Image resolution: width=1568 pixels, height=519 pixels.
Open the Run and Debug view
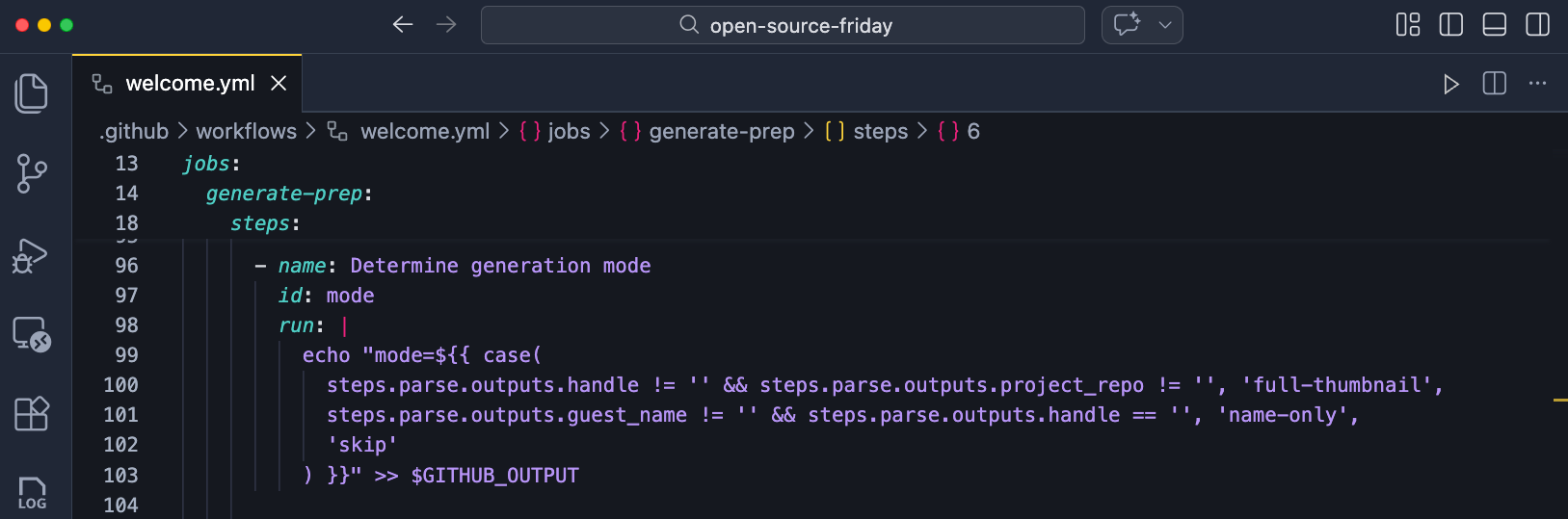pos(31,255)
